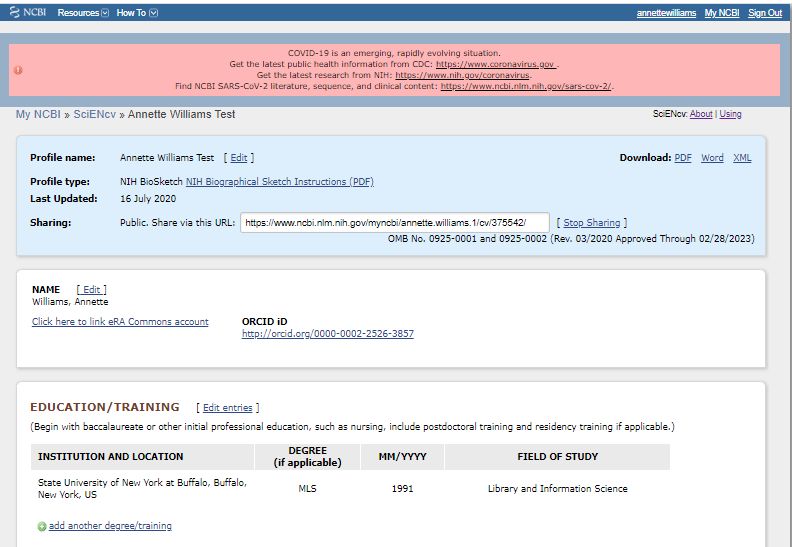Click add another degree/training link
792x547 pixels.
pyautogui.click(x=110, y=526)
